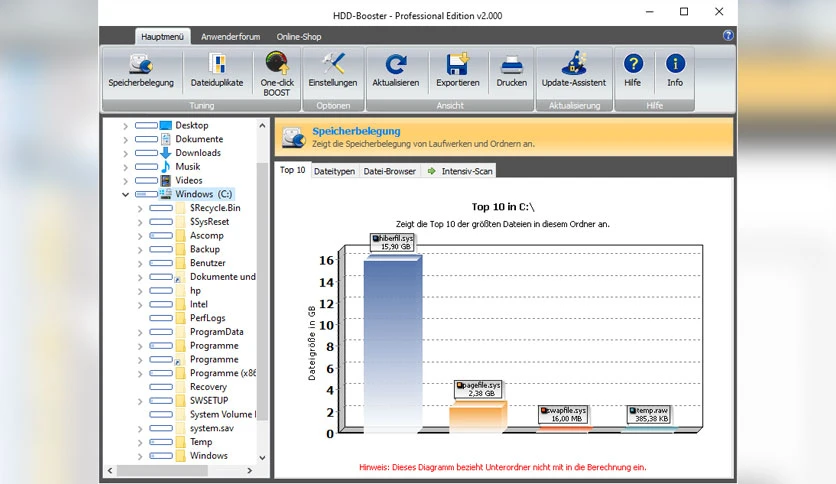Screen dimensions: 836x484
Task: Open Anwenderforum tab
Action: pos(230,37)
